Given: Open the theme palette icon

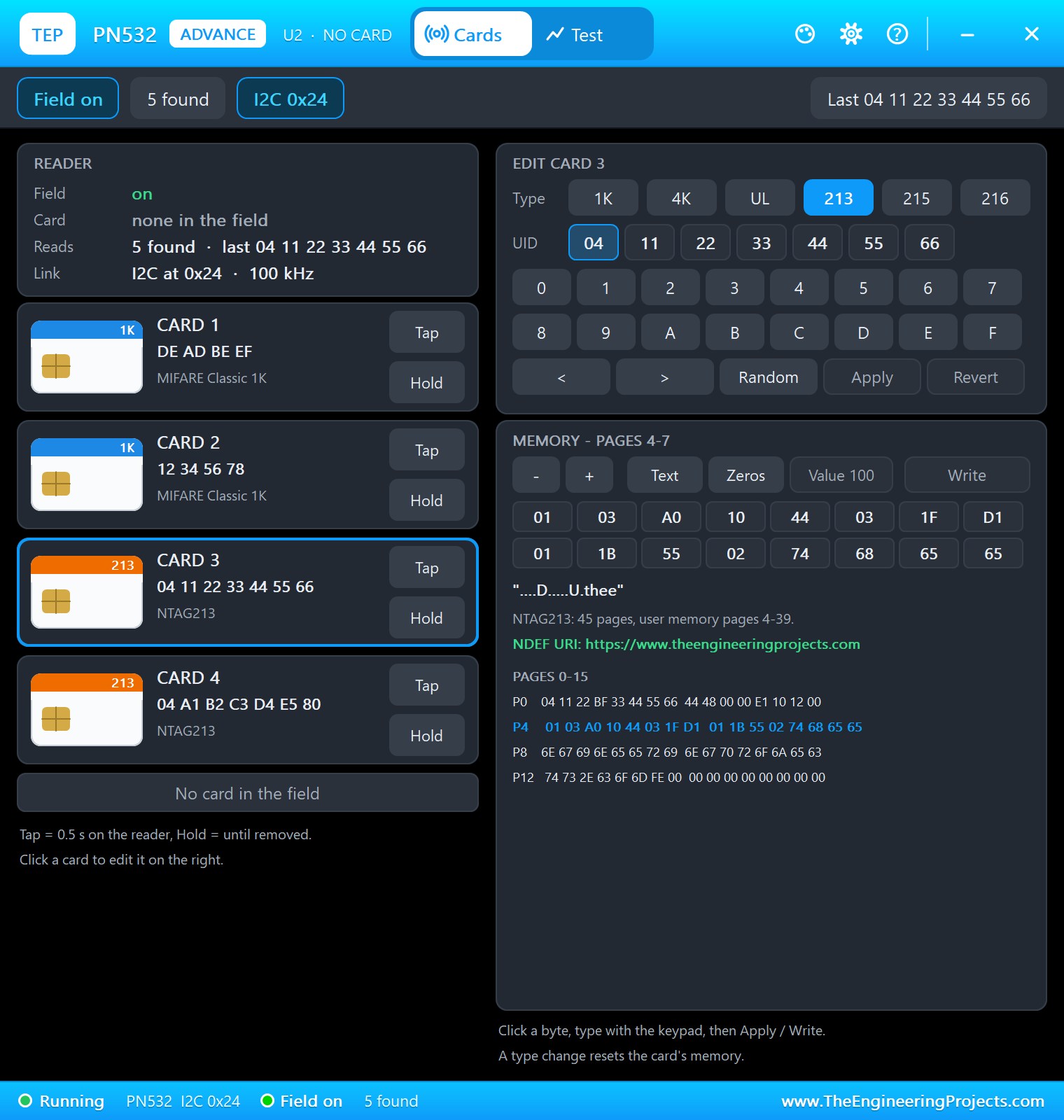Looking at the screenshot, I should (805, 34).
